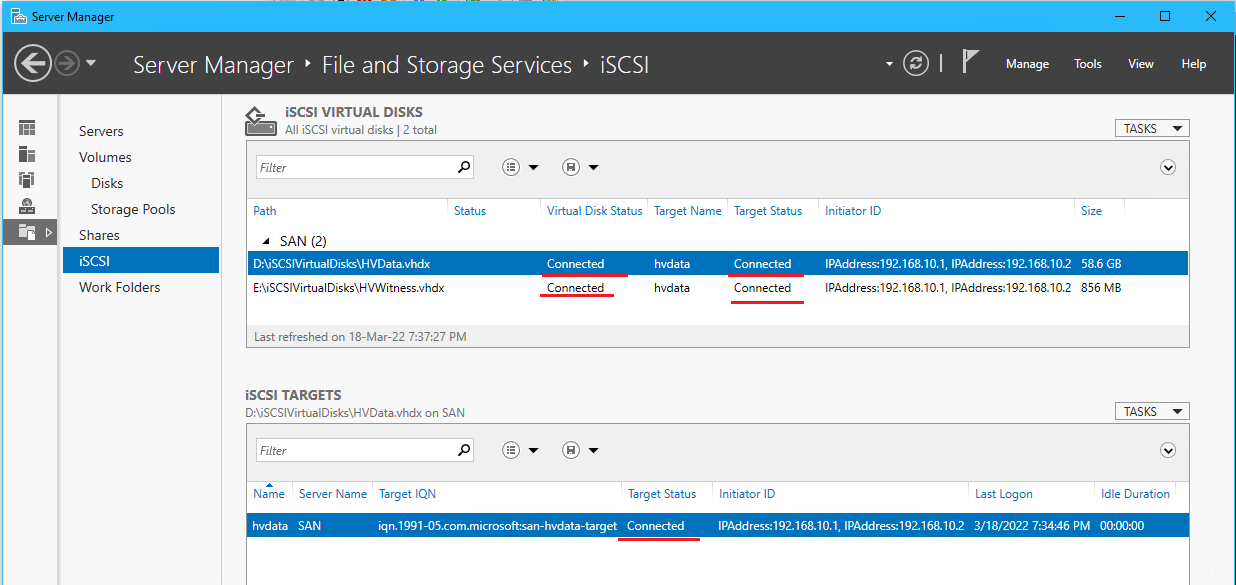Click 'File and Storage Services' in the breadcrumb
This screenshot has width=1236, height=585.
(x=447, y=65)
